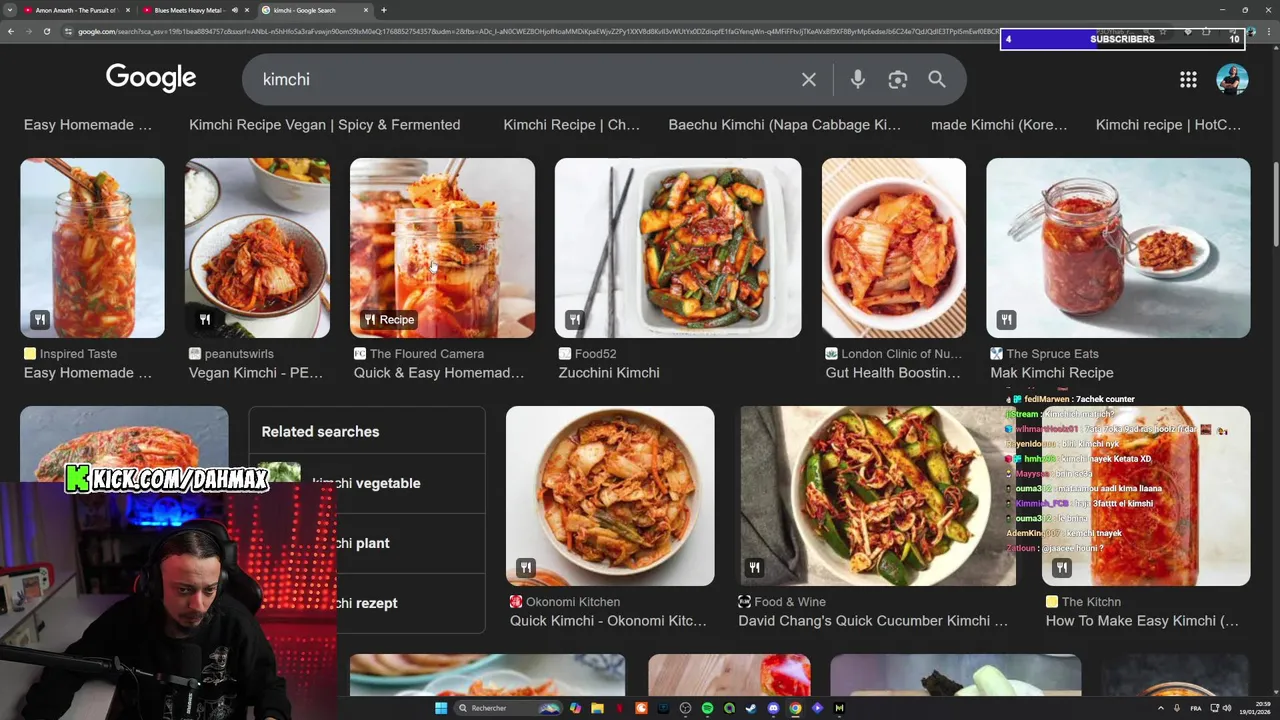Open 'Gut Health Boostin...' title link
1280x720 pixels.
pos(893,373)
